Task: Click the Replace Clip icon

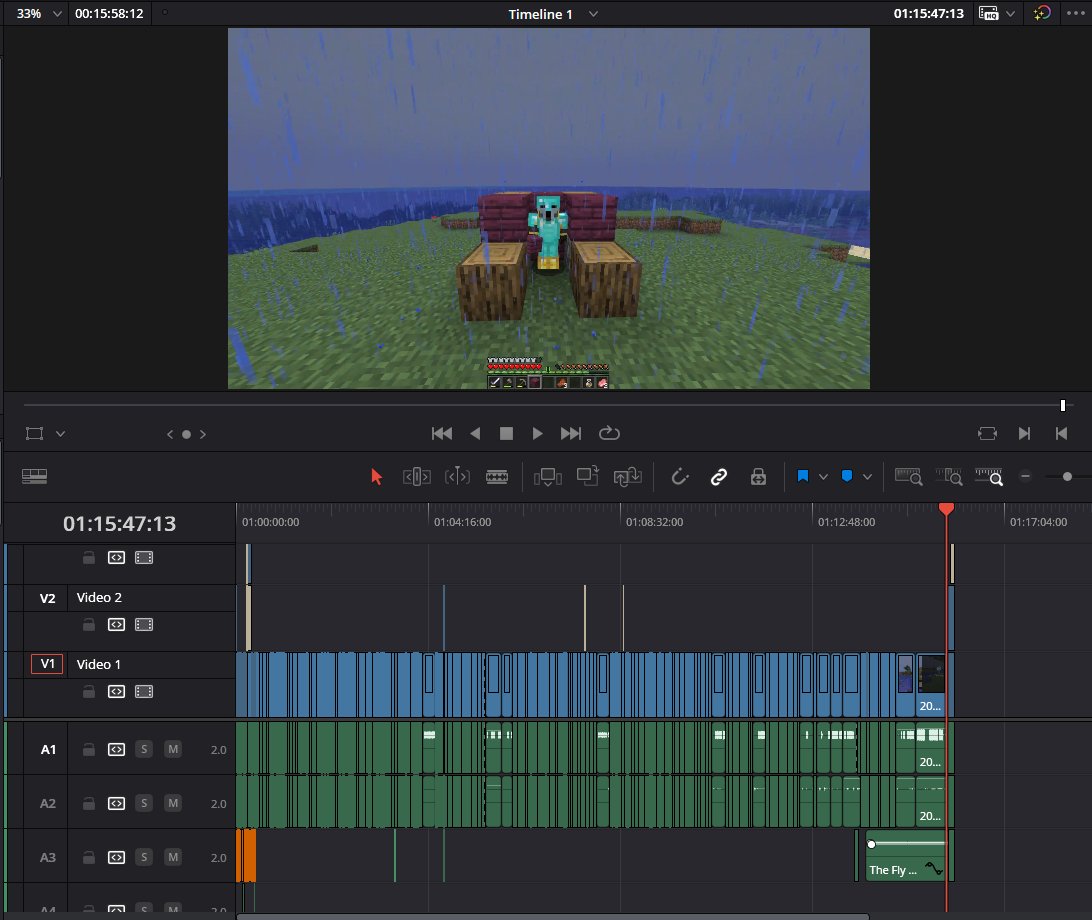Action: (x=627, y=477)
